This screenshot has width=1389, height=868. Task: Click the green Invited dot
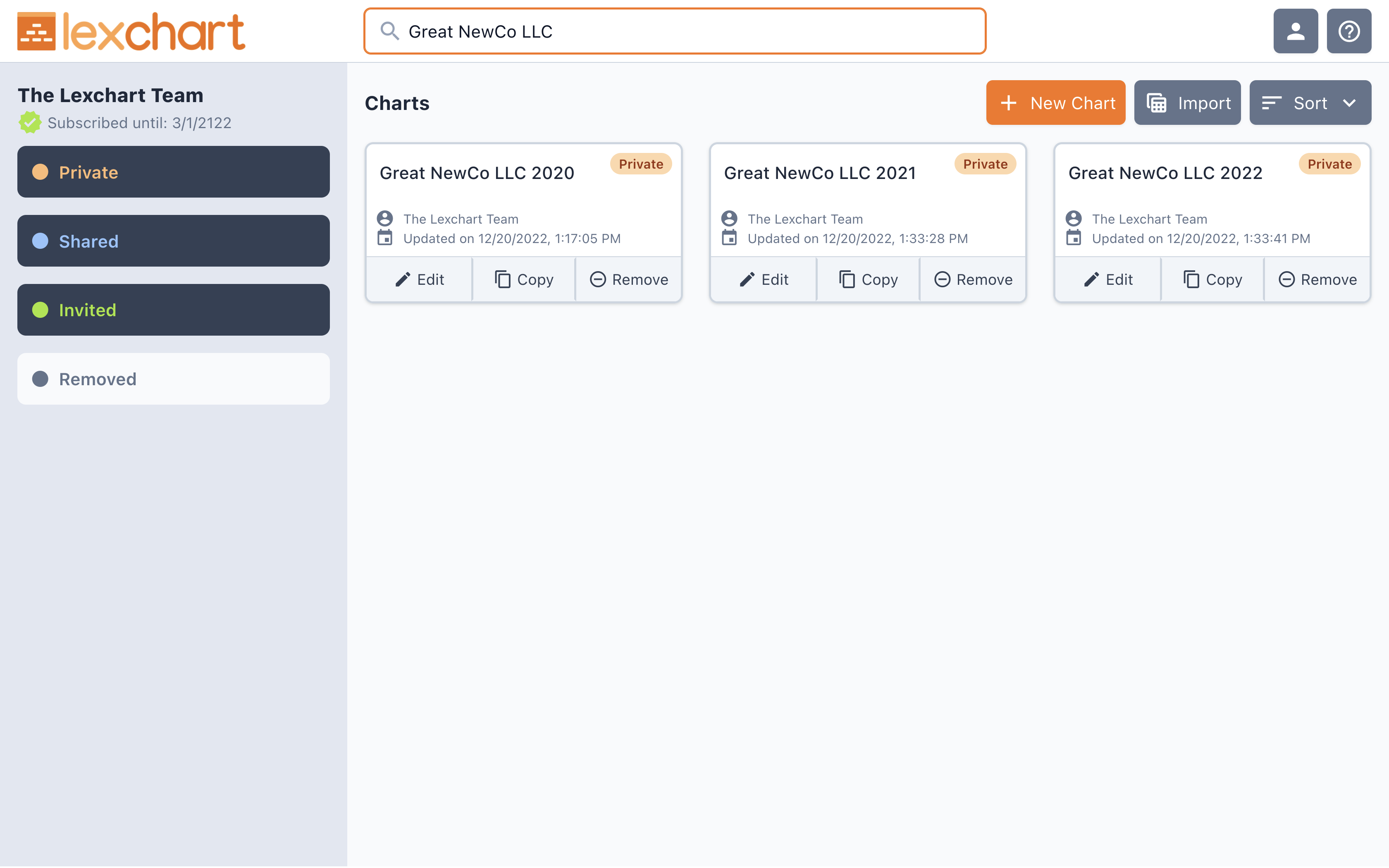pos(40,310)
